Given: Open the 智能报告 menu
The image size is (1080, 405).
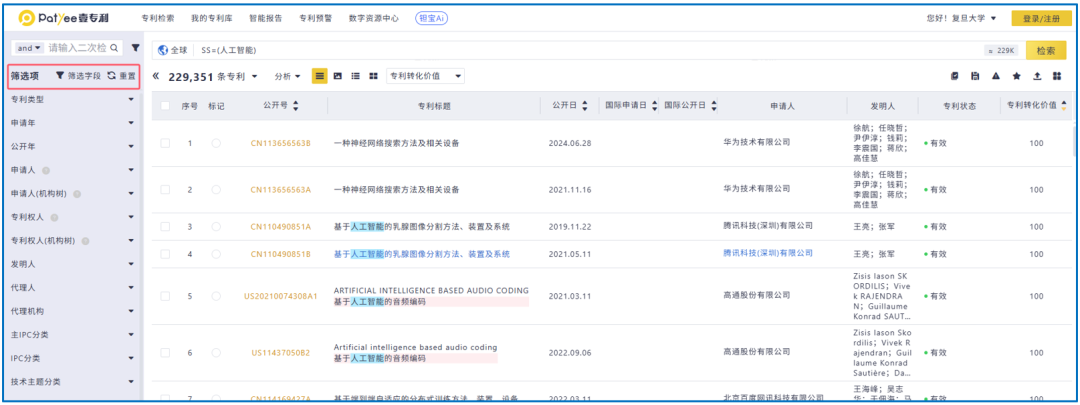Looking at the screenshot, I should 266,19.
